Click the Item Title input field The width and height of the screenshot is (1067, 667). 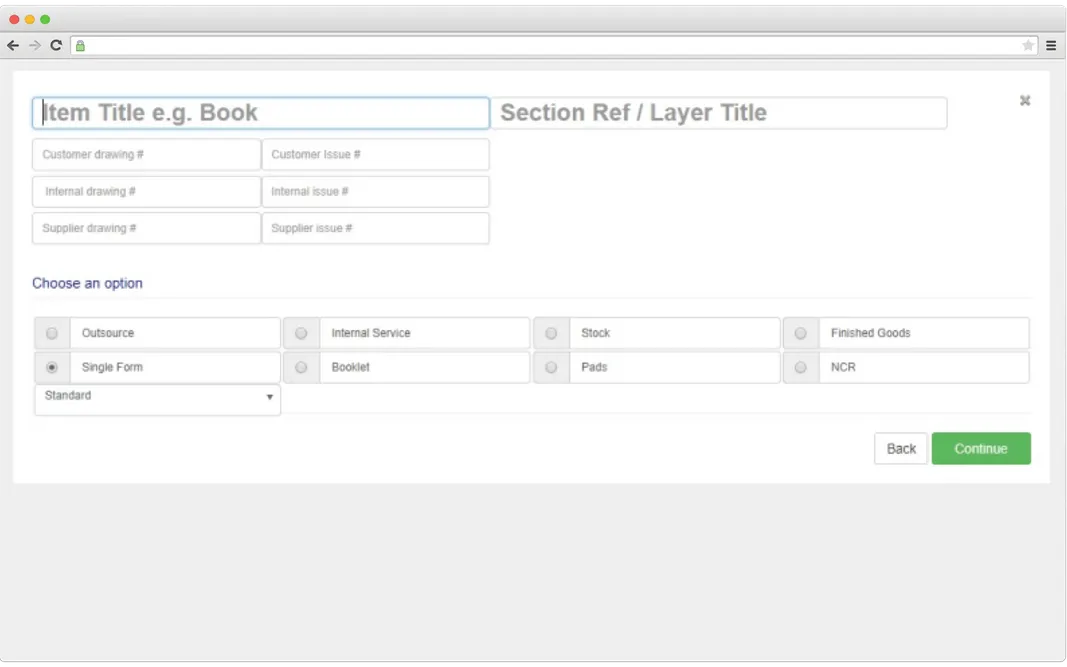260,113
